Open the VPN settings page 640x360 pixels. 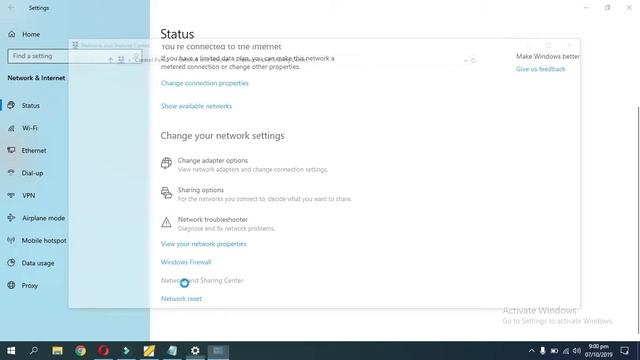coord(29,196)
